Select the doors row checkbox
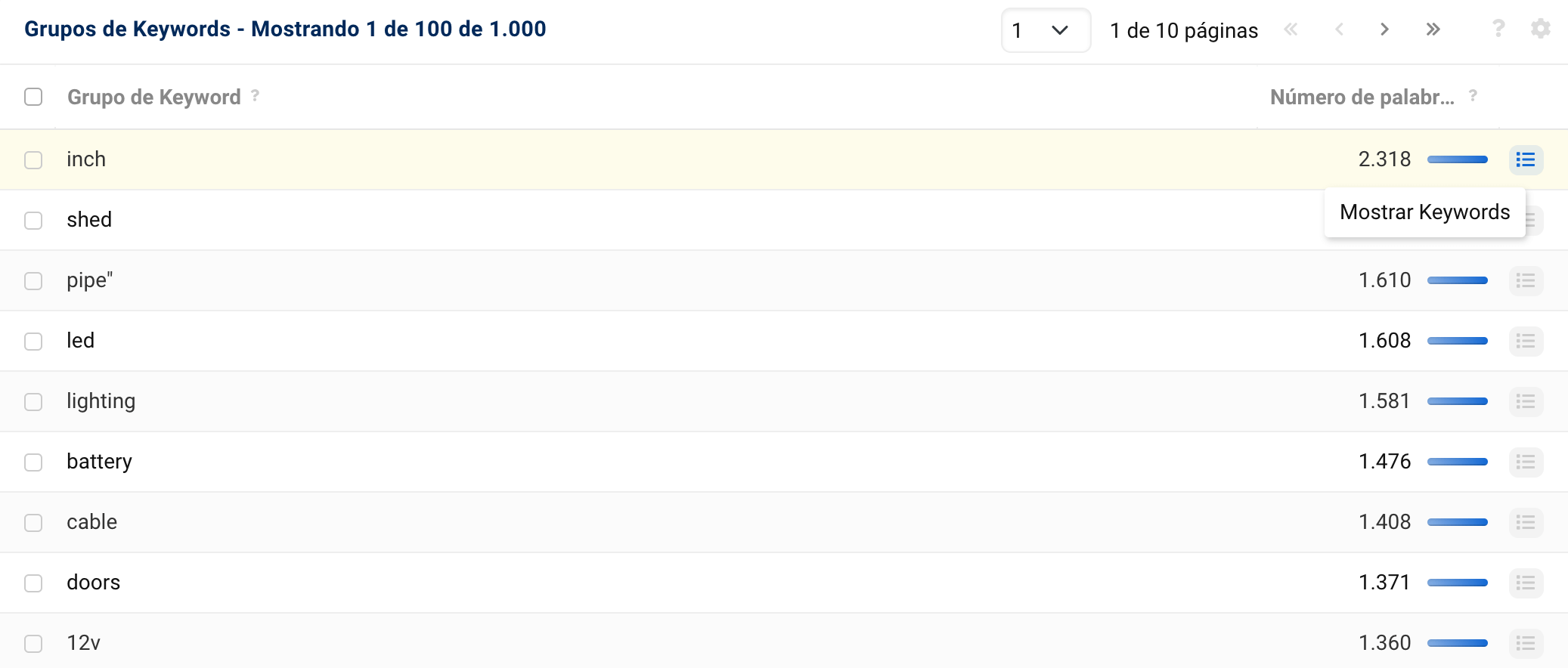1568x668 pixels. click(x=33, y=583)
